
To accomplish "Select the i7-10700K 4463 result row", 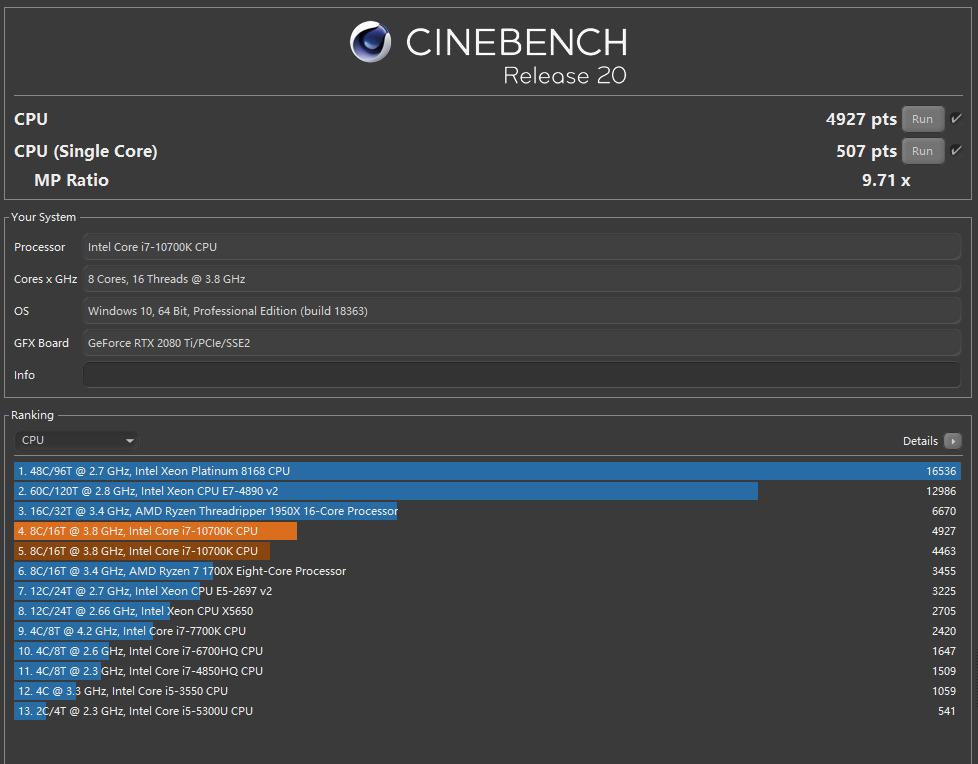I will click(143, 551).
